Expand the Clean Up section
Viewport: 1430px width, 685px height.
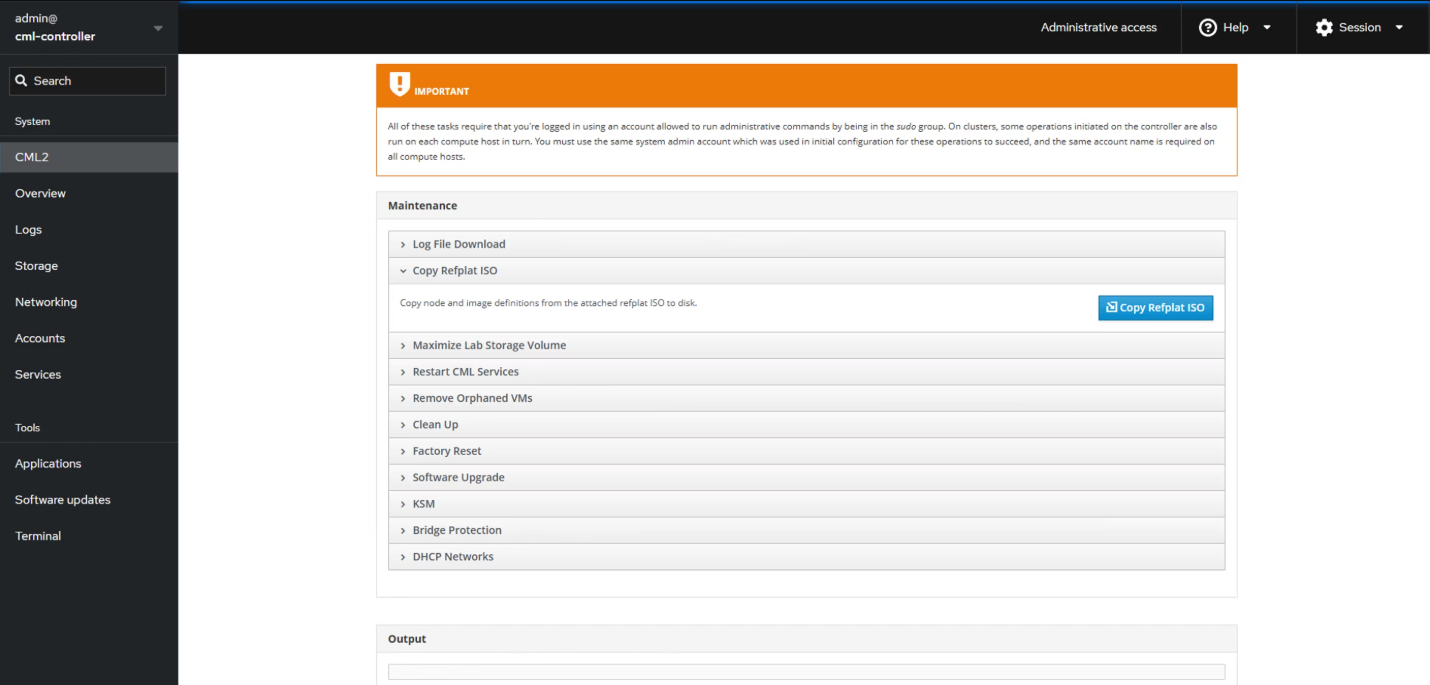coord(806,425)
